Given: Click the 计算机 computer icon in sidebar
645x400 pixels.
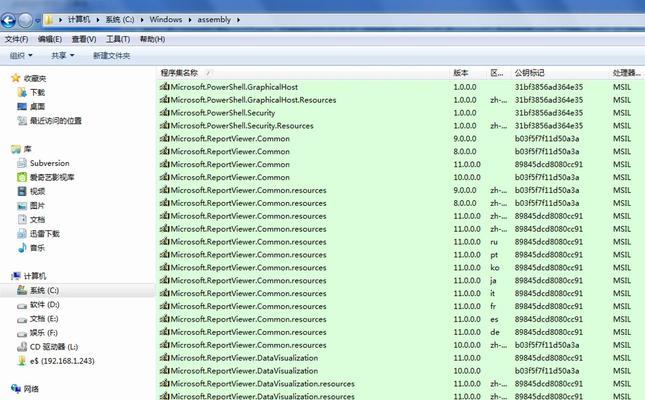Looking at the screenshot, I should tap(16, 276).
